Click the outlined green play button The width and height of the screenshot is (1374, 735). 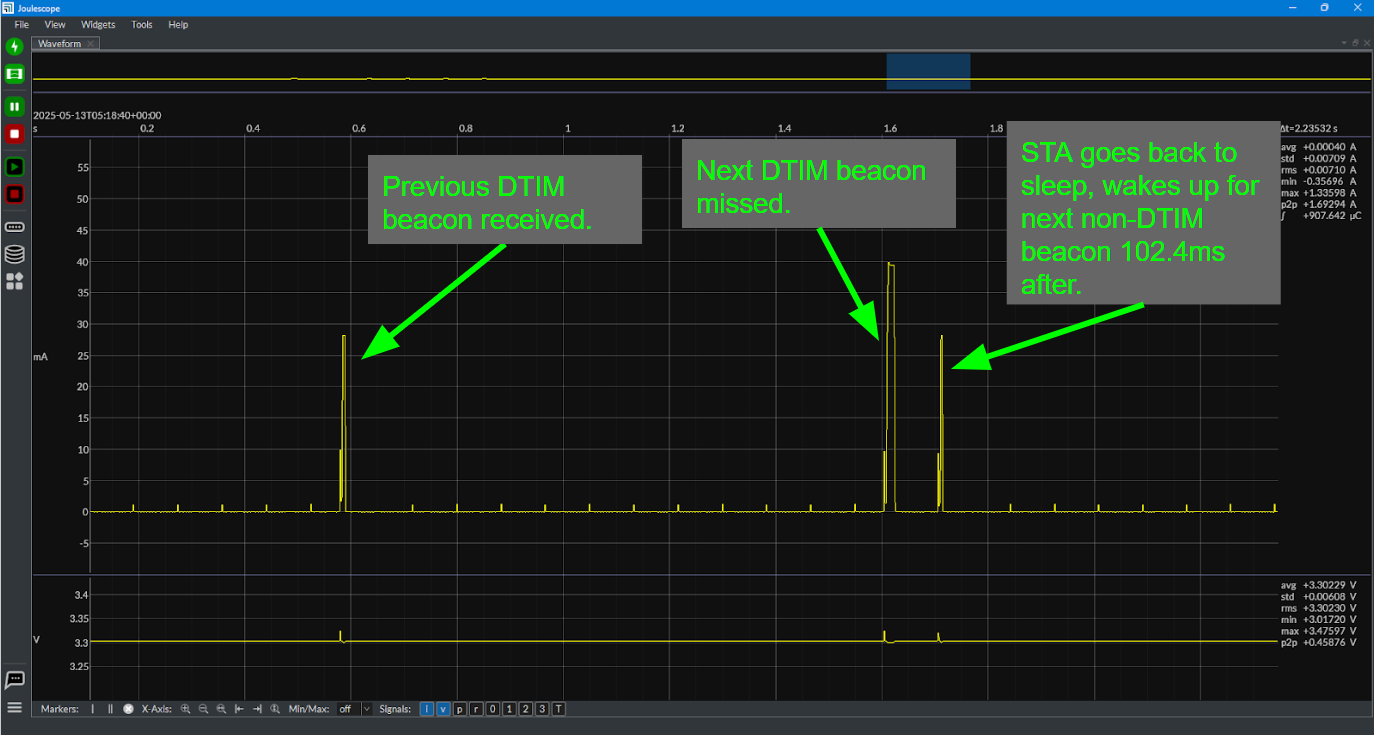(14, 166)
